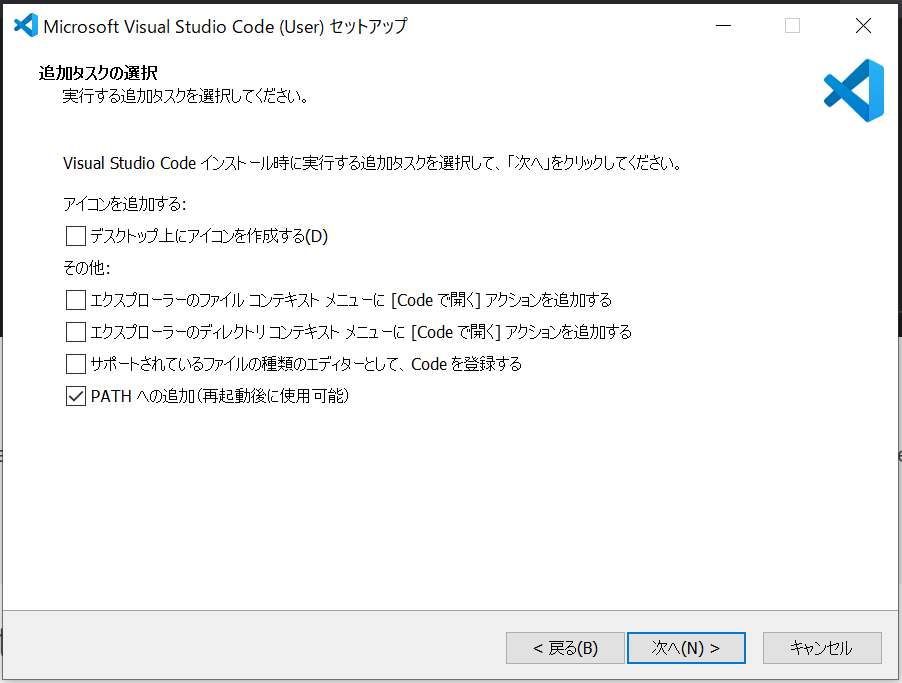Click the 追加タスクの選択 heading text
The width and height of the screenshot is (902, 683).
[98, 73]
